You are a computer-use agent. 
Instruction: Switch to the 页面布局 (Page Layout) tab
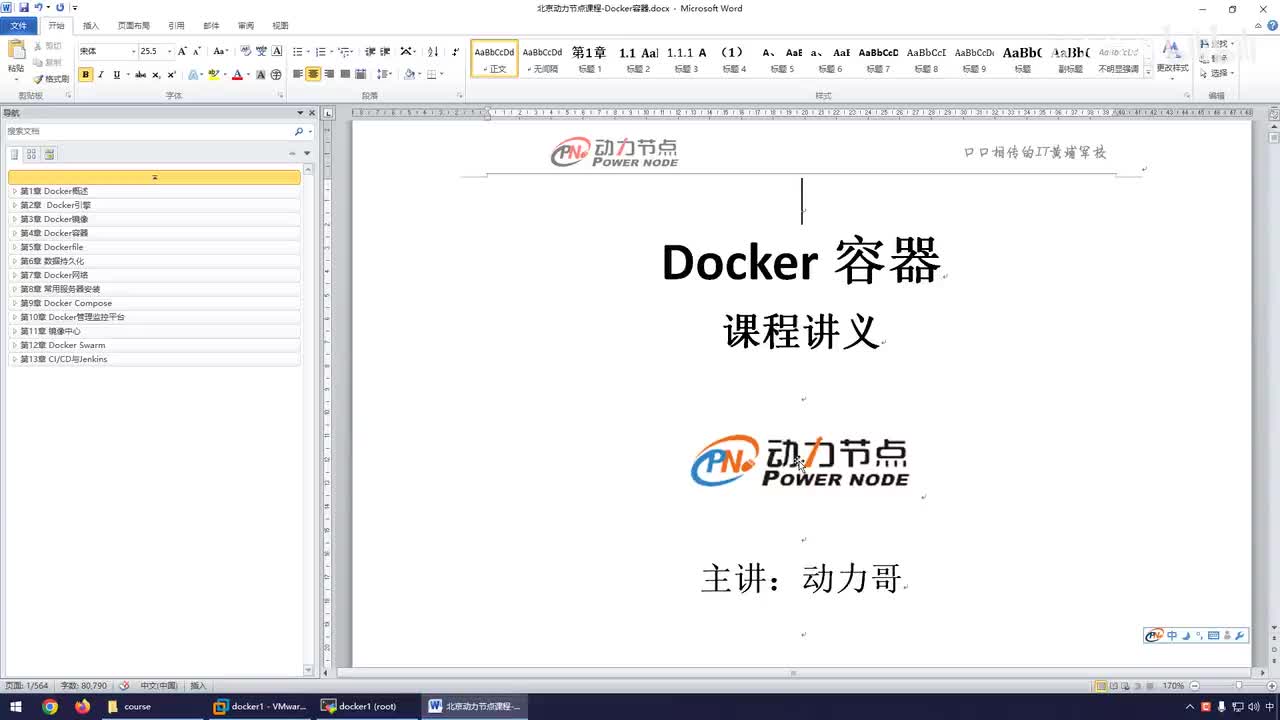pos(134,25)
